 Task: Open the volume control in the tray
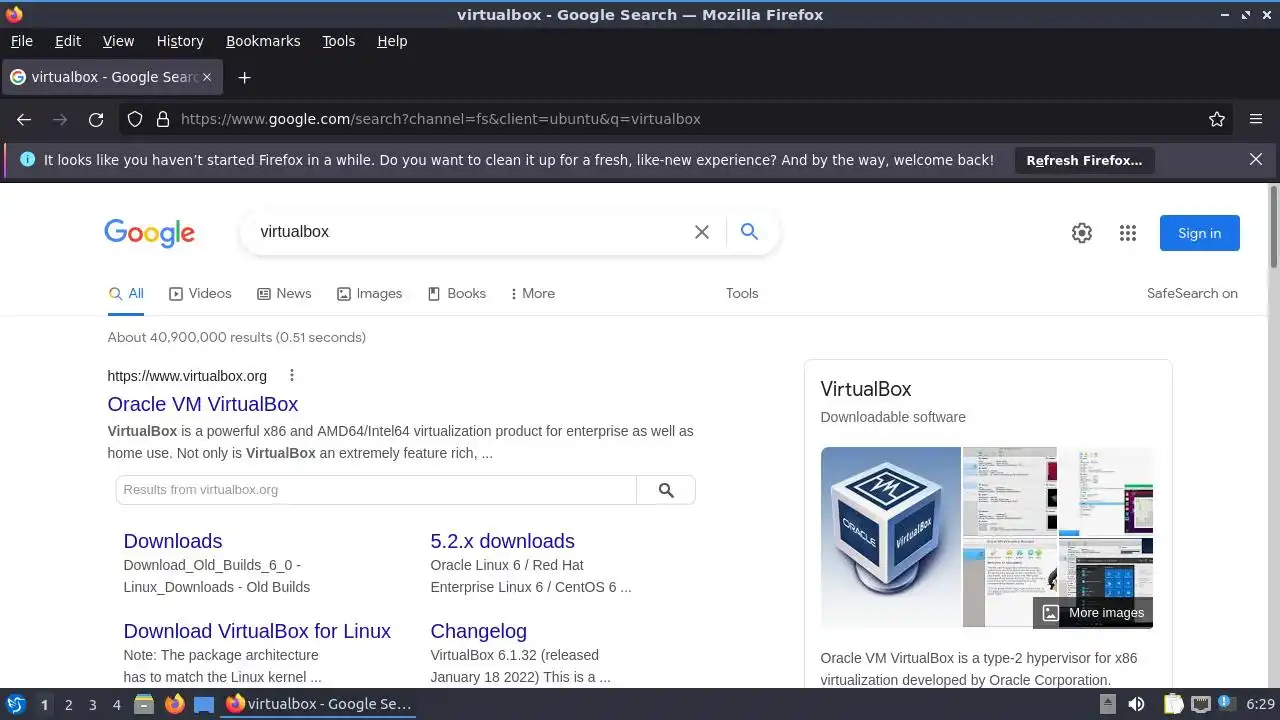point(1136,704)
